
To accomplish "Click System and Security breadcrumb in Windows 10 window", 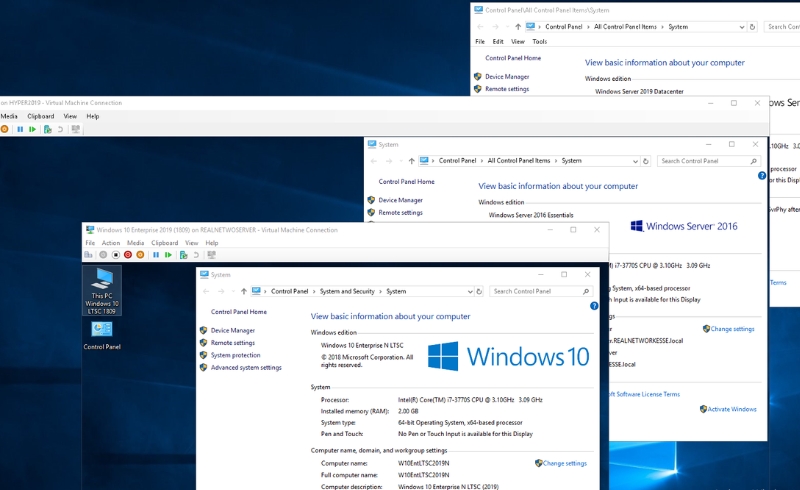I will pos(347,291).
